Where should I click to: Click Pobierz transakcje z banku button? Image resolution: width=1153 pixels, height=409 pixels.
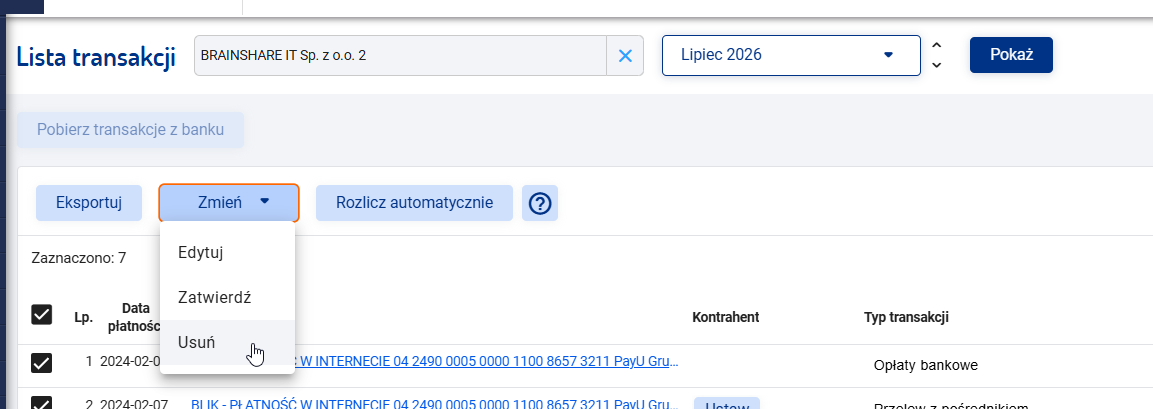point(130,130)
